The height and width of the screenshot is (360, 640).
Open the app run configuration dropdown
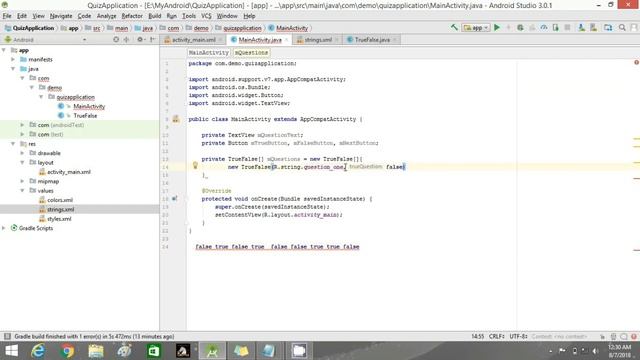point(476,28)
